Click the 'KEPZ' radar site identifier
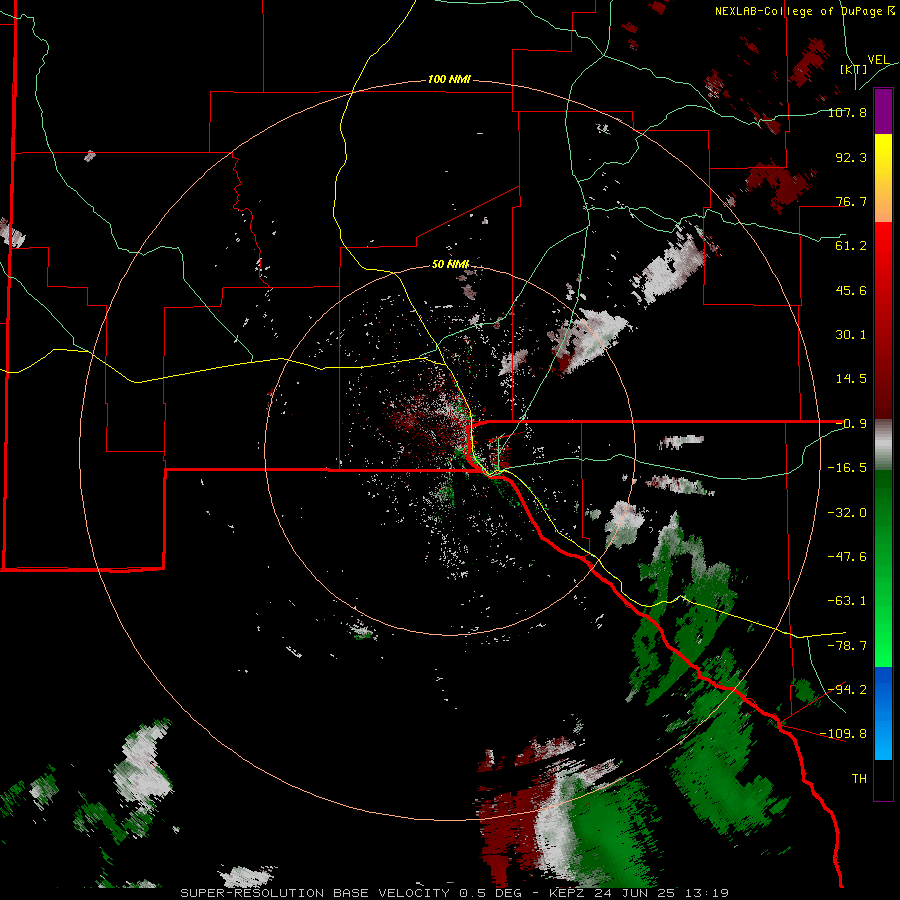 (x=567, y=893)
